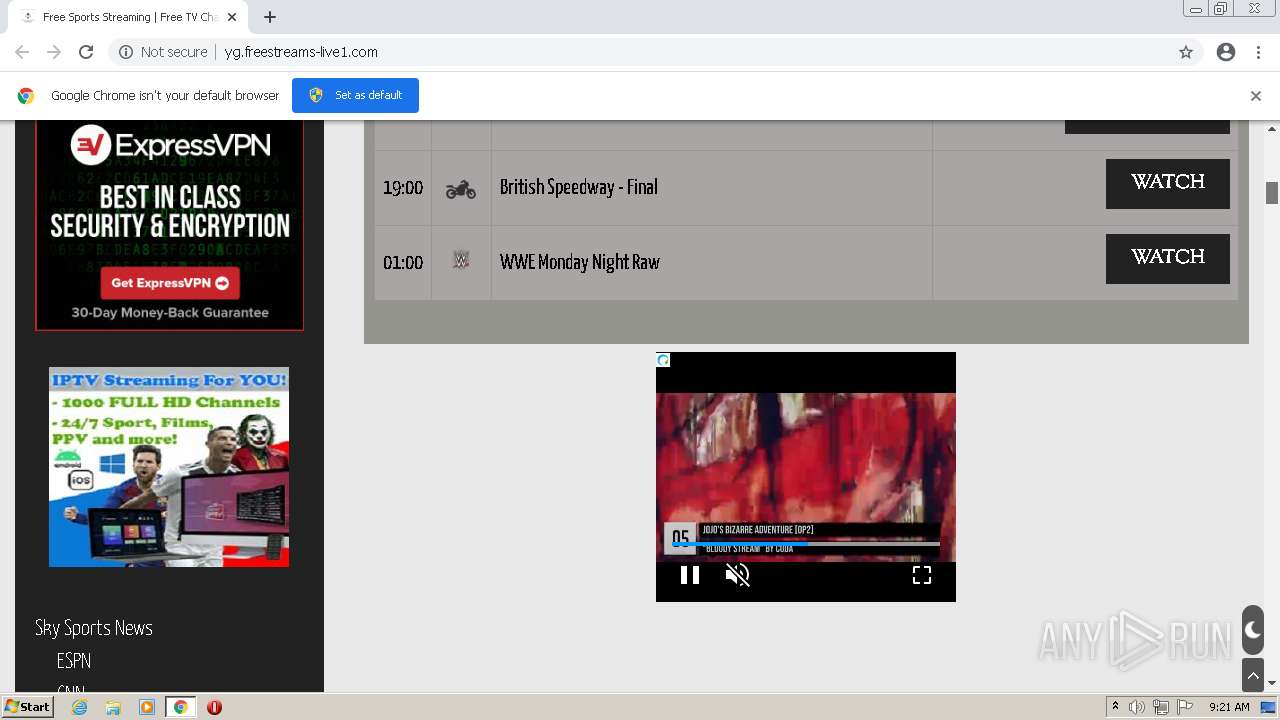Click the 01:00 time cell
The width and height of the screenshot is (1280, 720).
click(403, 263)
